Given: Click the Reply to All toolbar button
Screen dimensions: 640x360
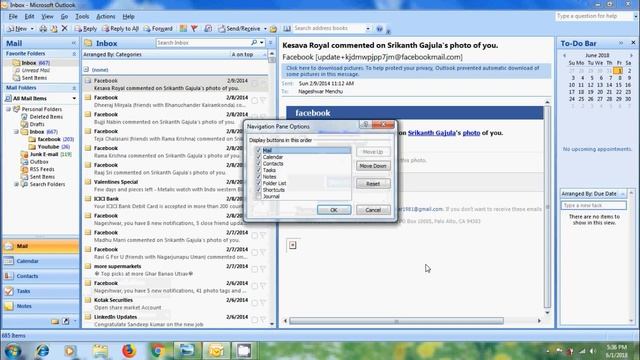Looking at the screenshot, I should pyautogui.click(x=120, y=29).
